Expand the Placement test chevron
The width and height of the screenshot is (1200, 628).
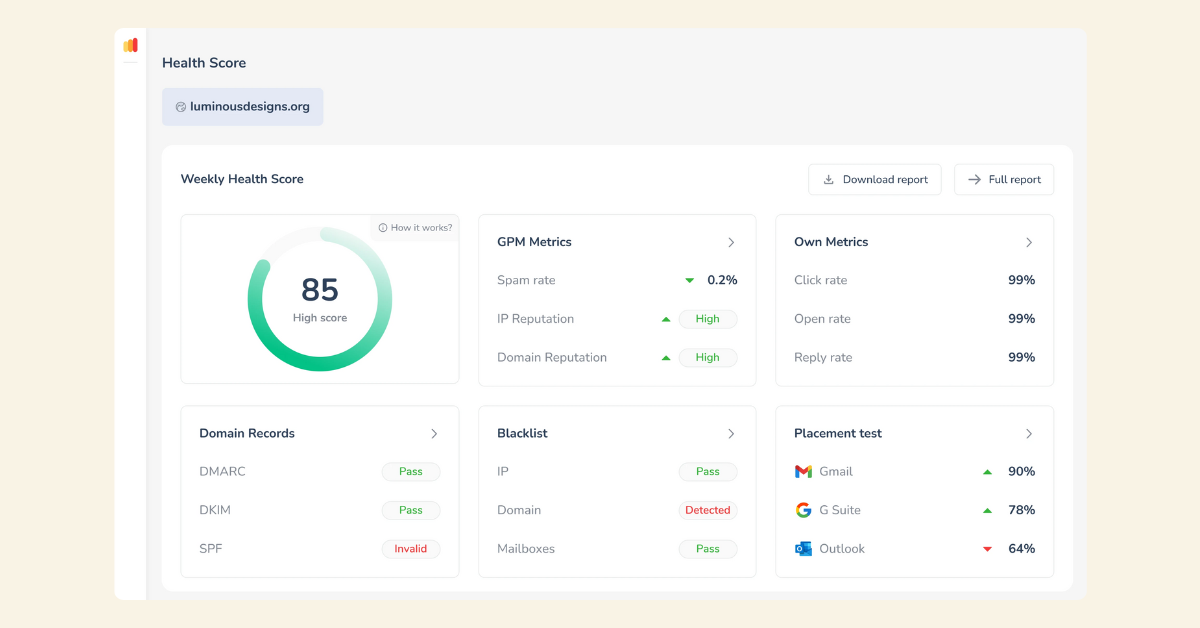[x=1029, y=434]
